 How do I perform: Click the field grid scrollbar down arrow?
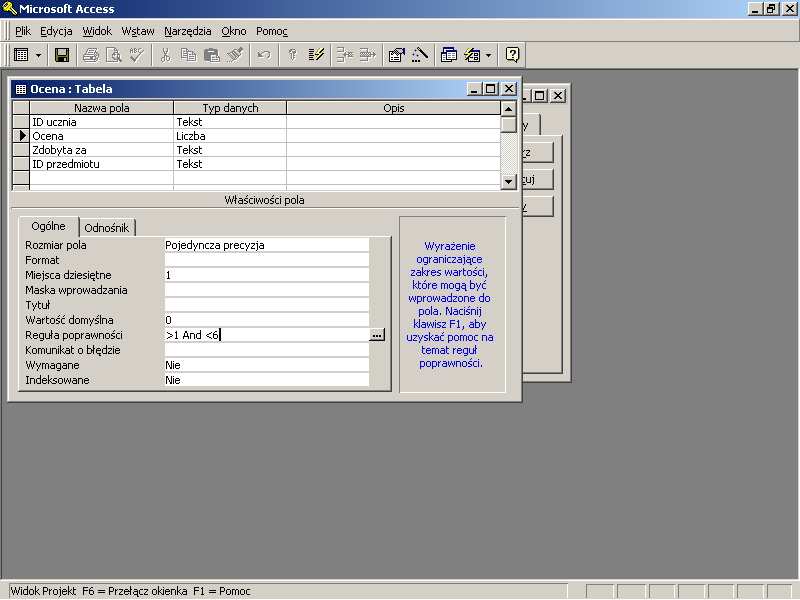(508, 181)
